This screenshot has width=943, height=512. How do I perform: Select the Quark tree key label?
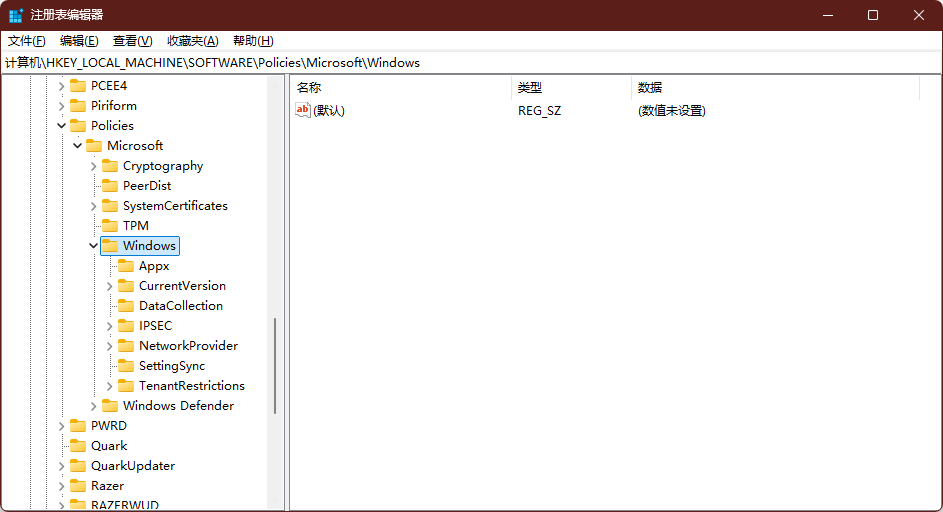(109, 446)
